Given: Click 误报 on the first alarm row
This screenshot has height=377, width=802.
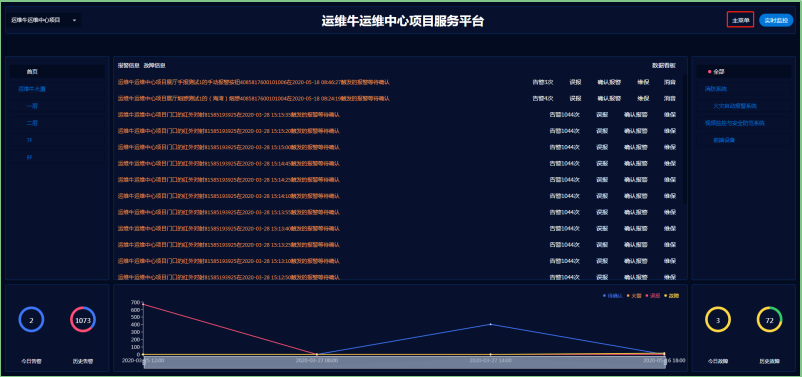Looking at the screenshot, I should 575,82.
